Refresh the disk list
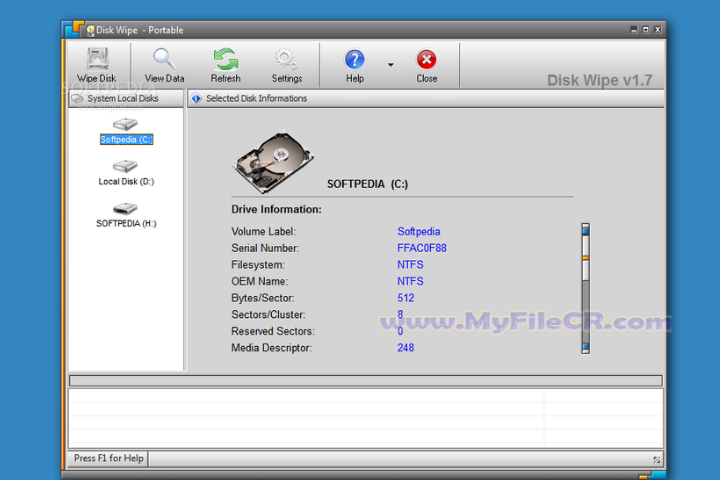Image resolution: width=720 pixels, height=480 pixels. (x=225, y=60)
